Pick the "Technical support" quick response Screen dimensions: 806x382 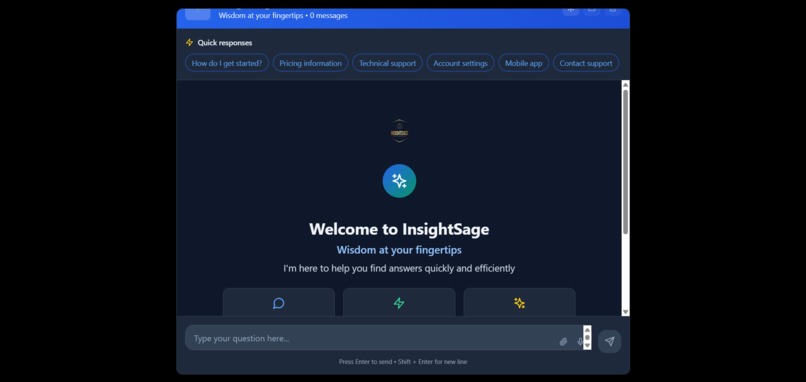(388, 63)
